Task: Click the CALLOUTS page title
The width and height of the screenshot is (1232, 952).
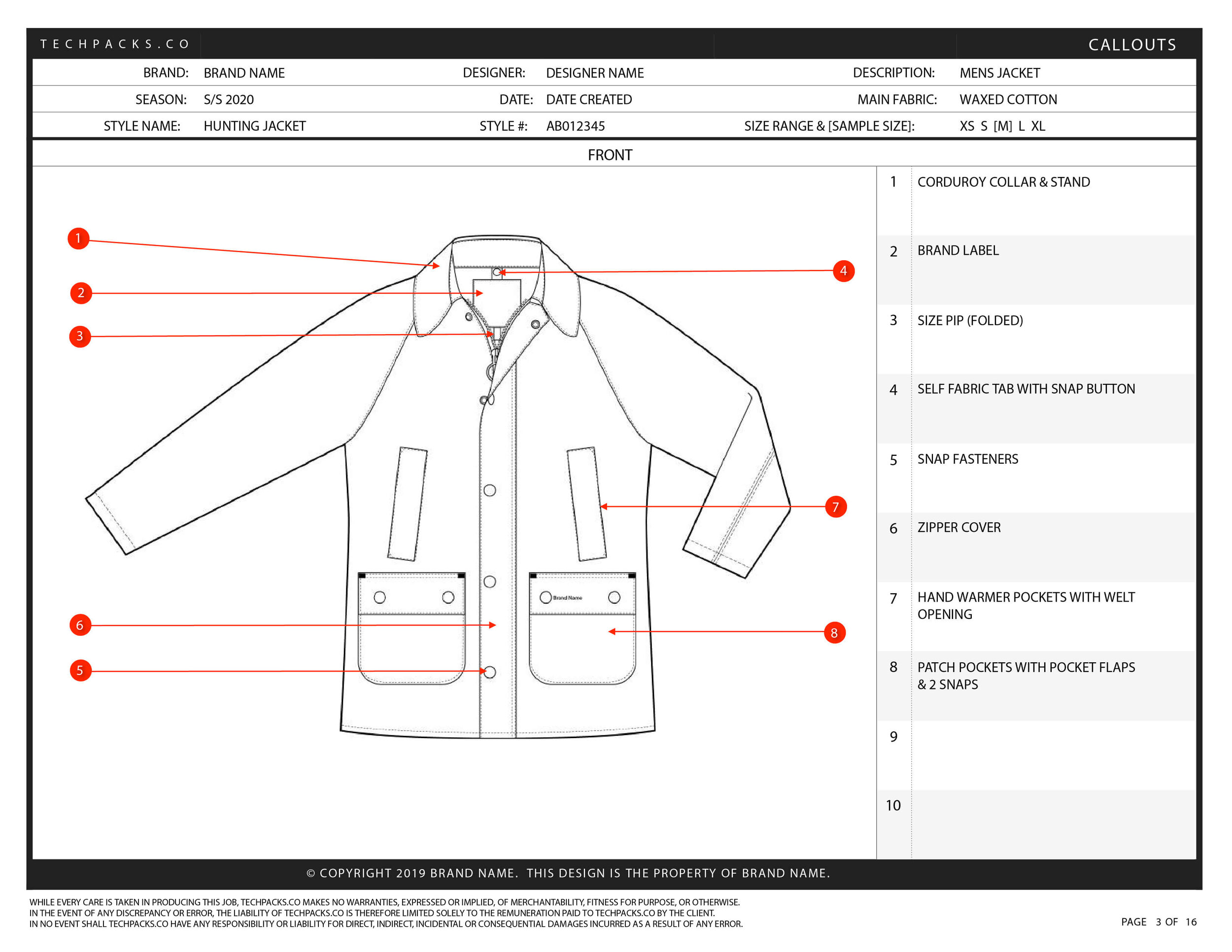Action: click(1132, 44)
